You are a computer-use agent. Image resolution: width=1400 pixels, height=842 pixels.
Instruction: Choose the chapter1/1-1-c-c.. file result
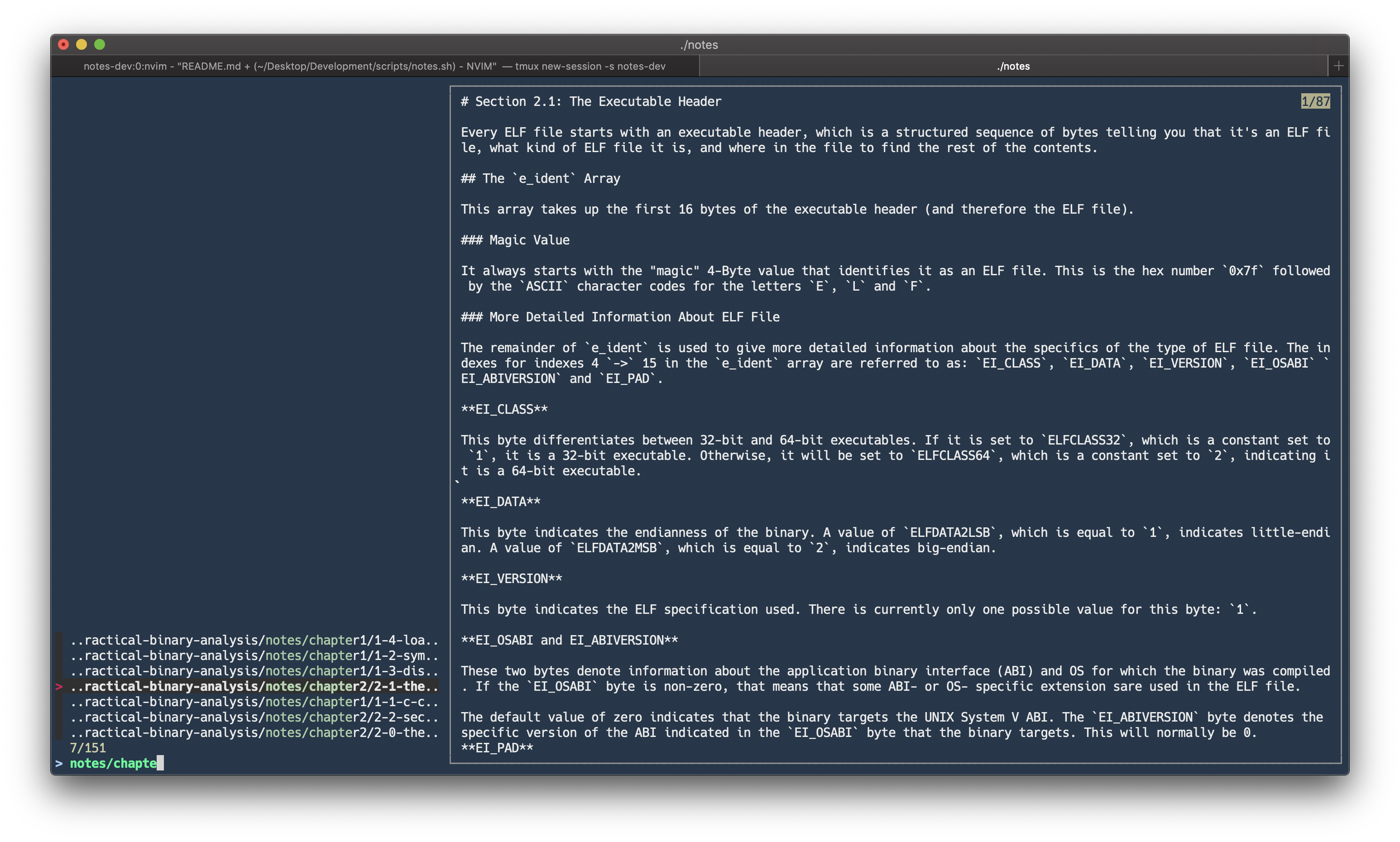pos(254,702)
